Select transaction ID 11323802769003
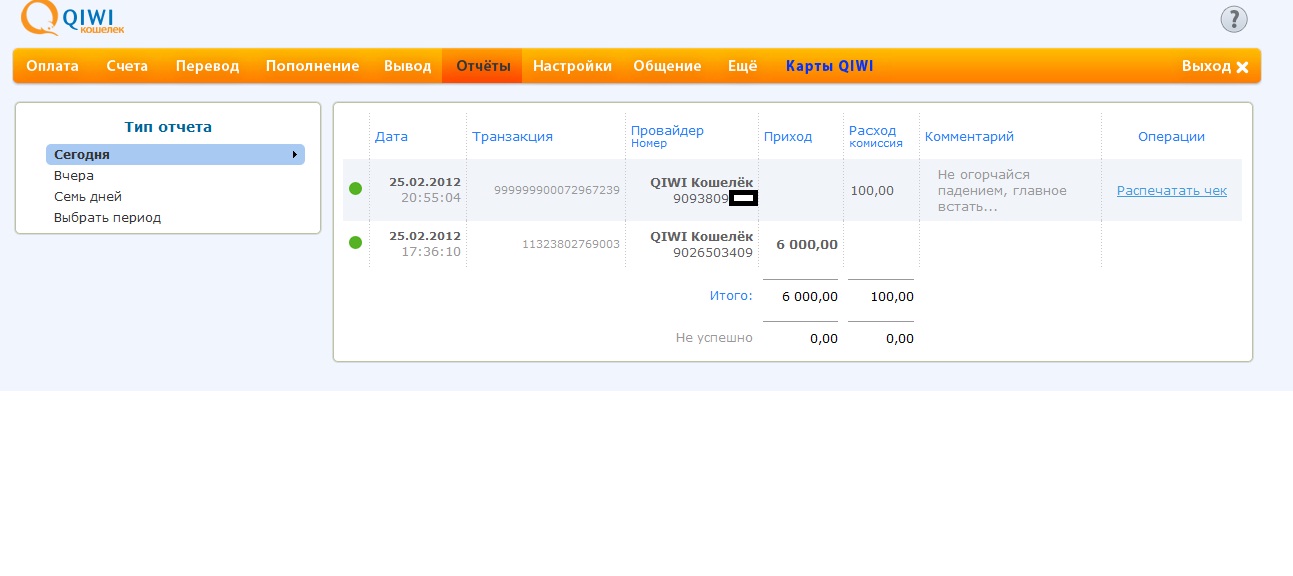The height and width of the screenshot is (576, 1293). [x=570, y=243]
